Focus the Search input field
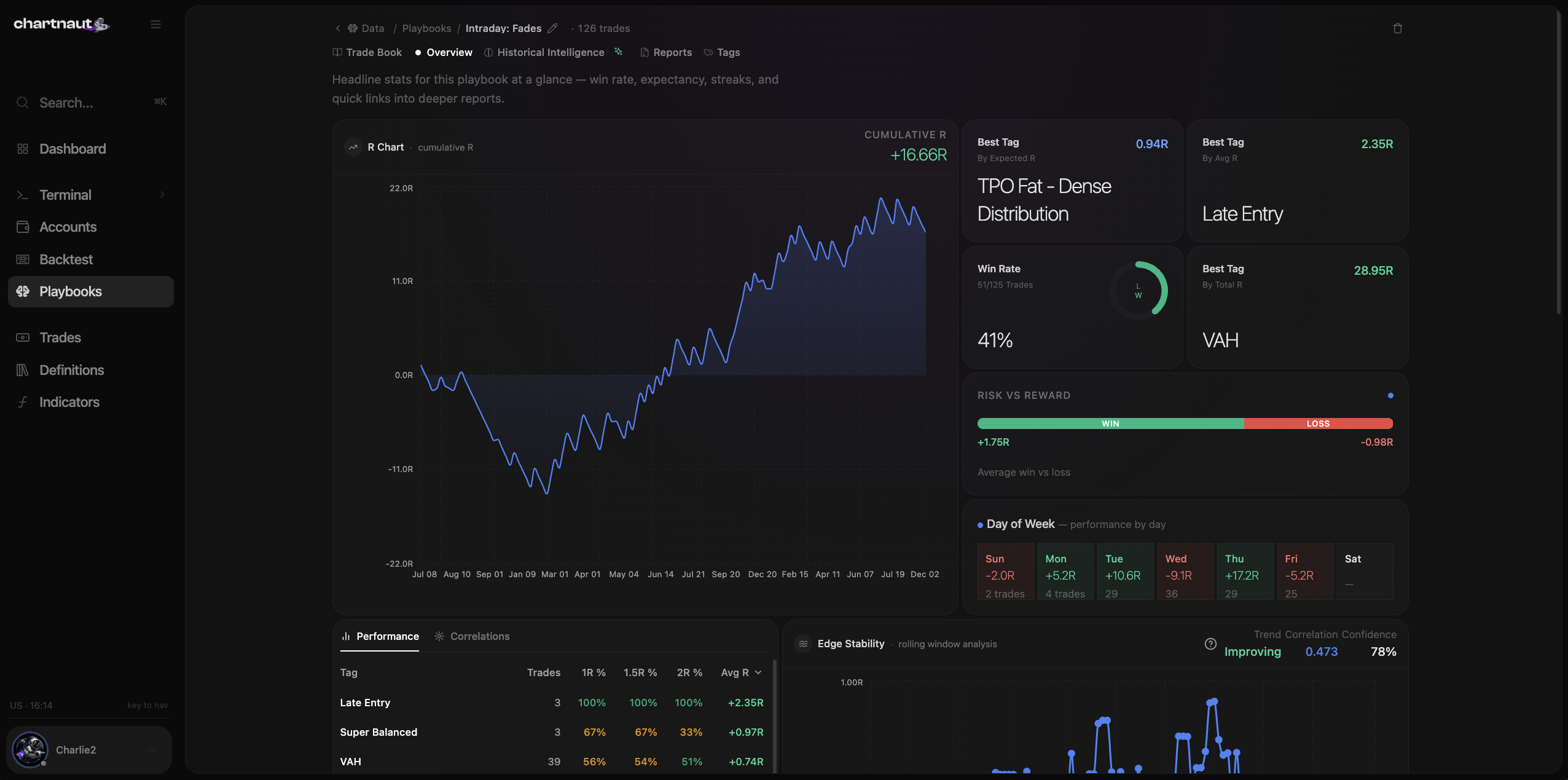The width and height of the screenshot is (1568, 780). coord(91,103)
